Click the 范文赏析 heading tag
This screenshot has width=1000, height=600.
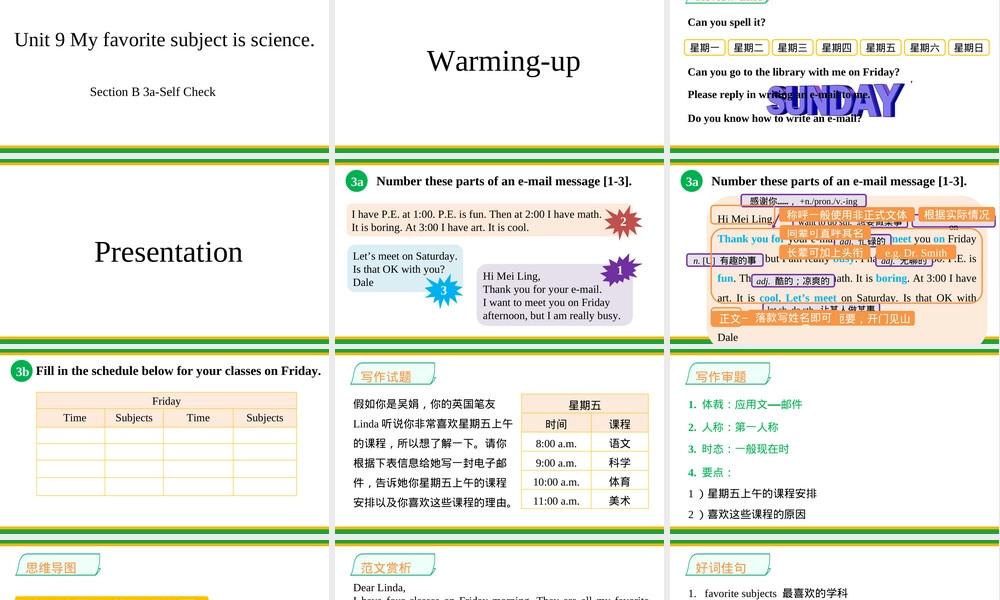click(x=393, y=566)
